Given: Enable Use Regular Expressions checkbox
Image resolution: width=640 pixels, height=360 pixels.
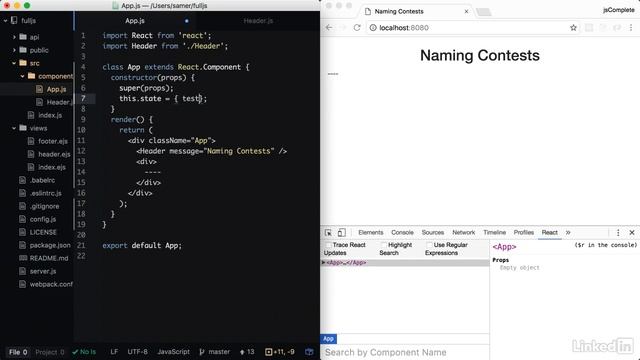Looking at the screenshot, I should point(429,245).
